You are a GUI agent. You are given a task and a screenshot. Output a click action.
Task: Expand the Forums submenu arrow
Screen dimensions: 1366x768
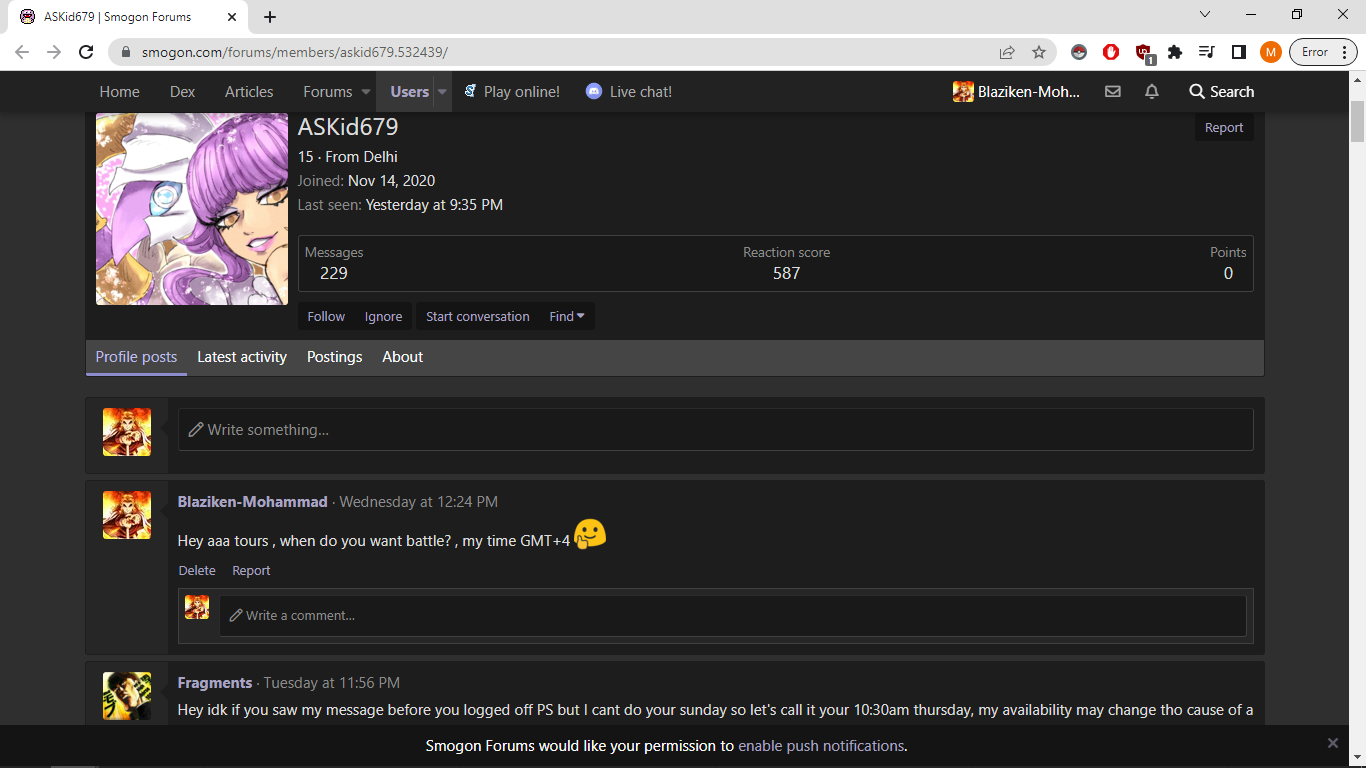(x=364, y=92)
